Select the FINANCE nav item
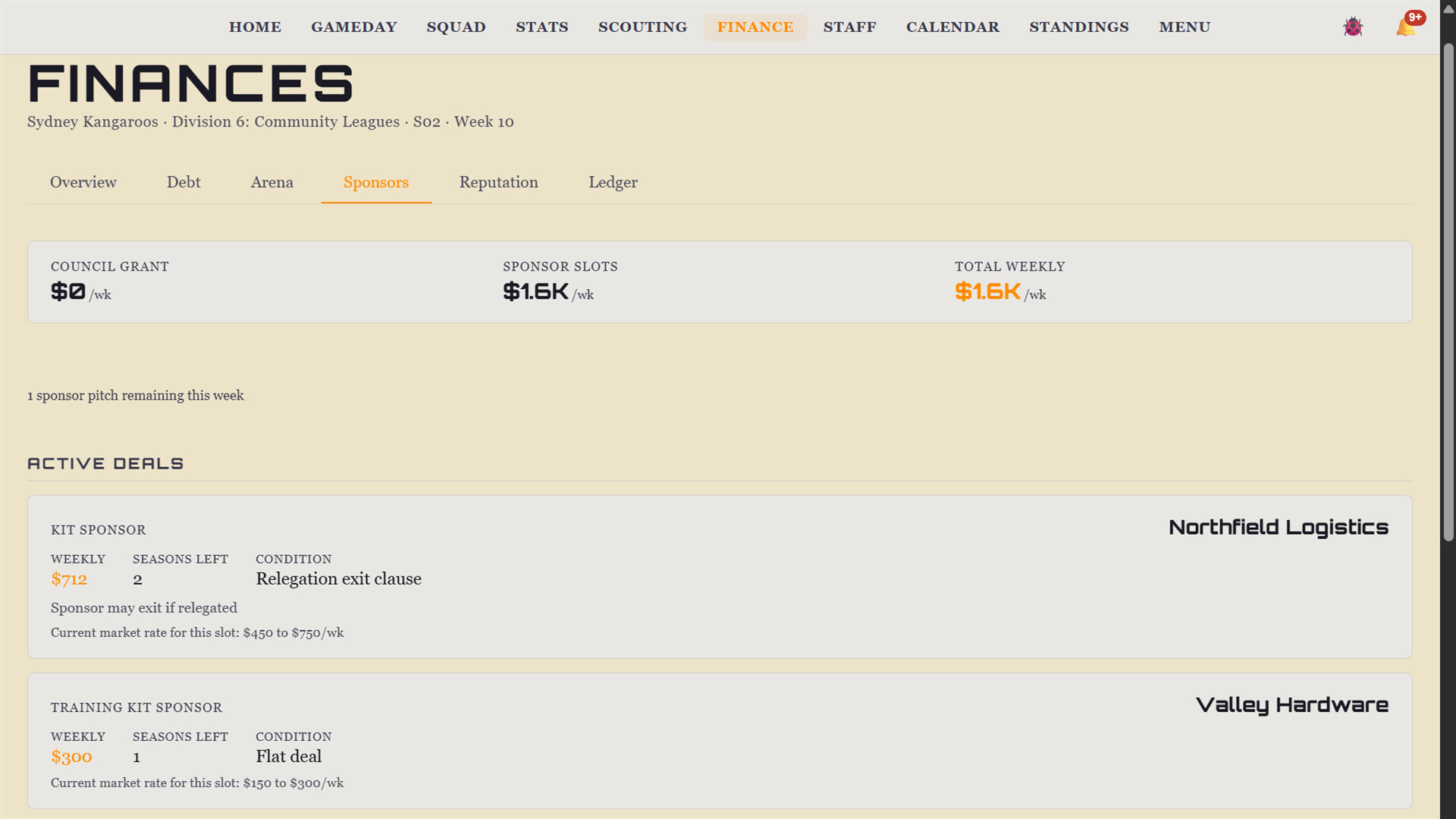The height and width of the screenshot is (819, 1456). click(x=755, y=27)
